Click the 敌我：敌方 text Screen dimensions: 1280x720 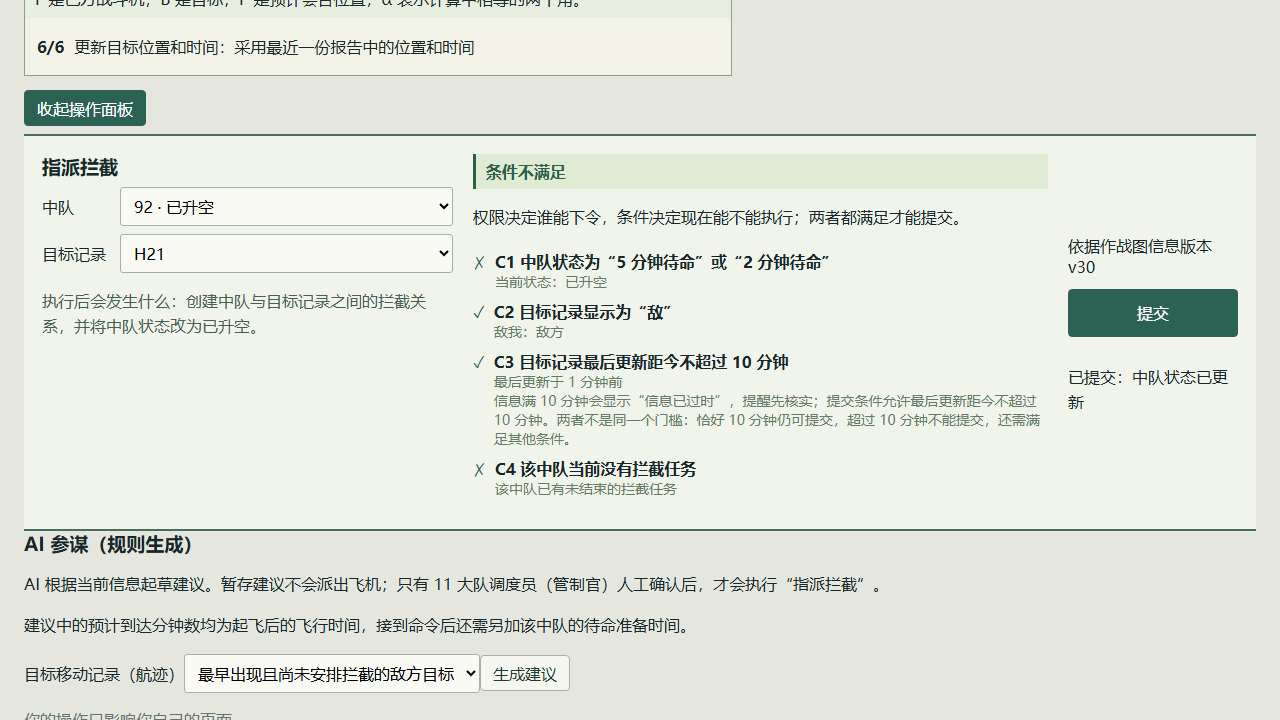pyautogui.click(x=529, y=332)
